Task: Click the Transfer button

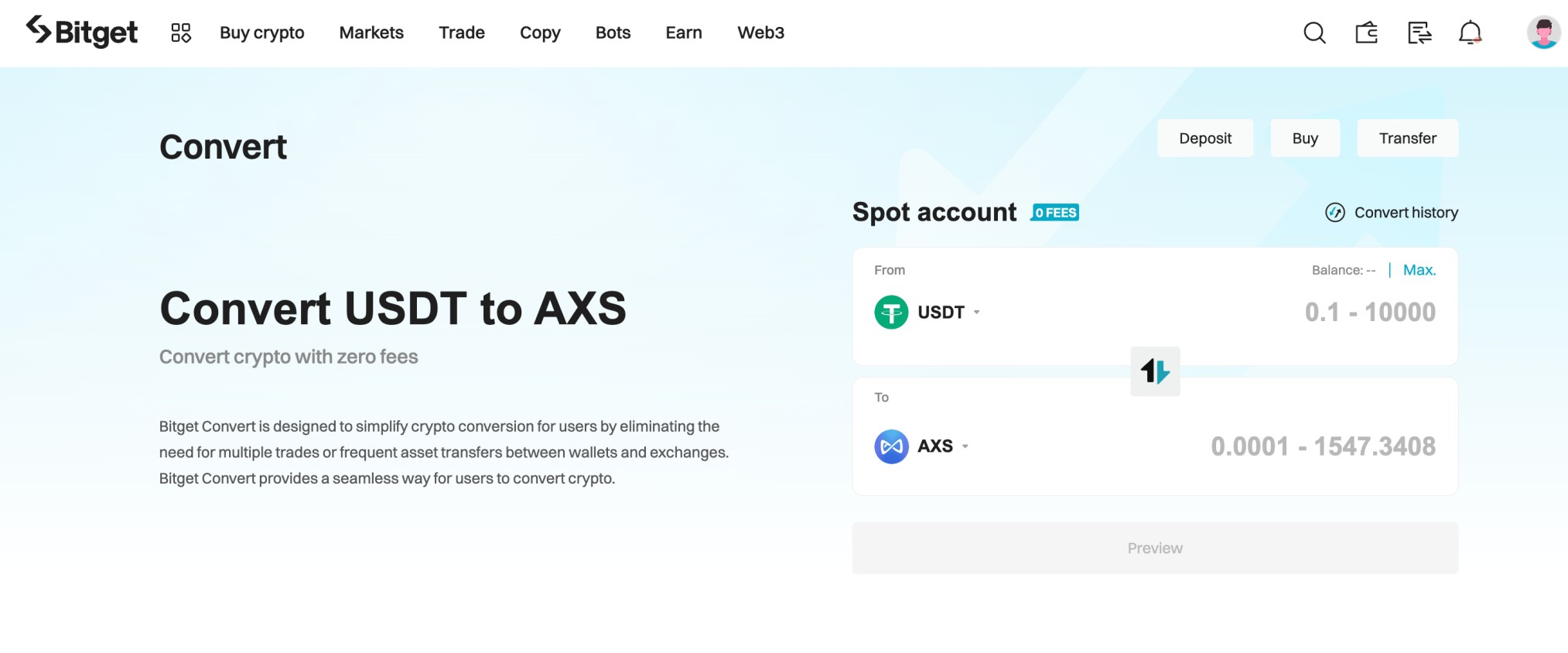Action: [1407, 138]
